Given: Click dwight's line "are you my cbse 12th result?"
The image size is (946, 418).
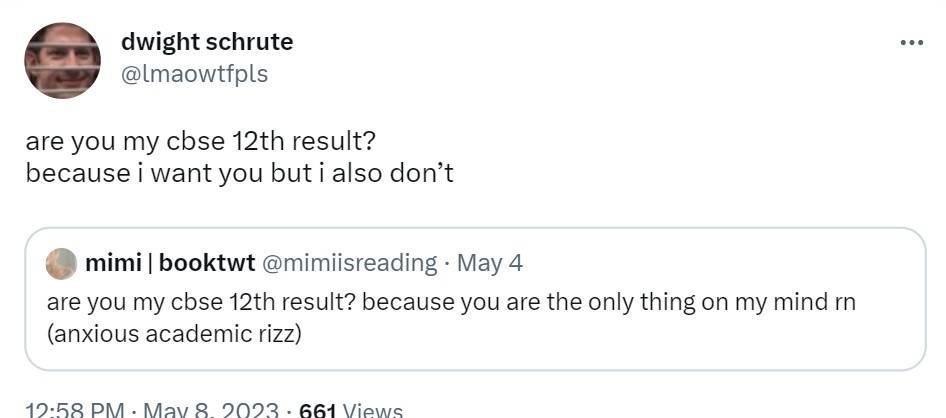Looking at the screenshot, I should [x=200, y=140].
